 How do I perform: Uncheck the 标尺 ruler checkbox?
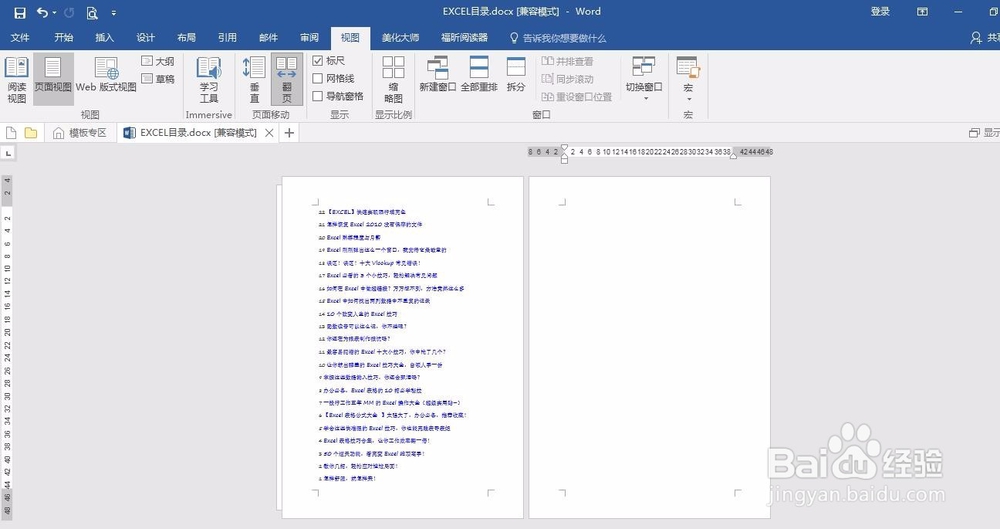[x=329, y=61]
